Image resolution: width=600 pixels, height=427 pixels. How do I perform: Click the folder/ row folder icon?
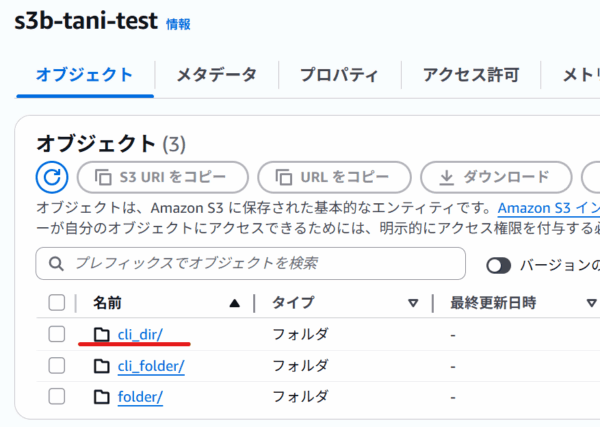[101, 397]
